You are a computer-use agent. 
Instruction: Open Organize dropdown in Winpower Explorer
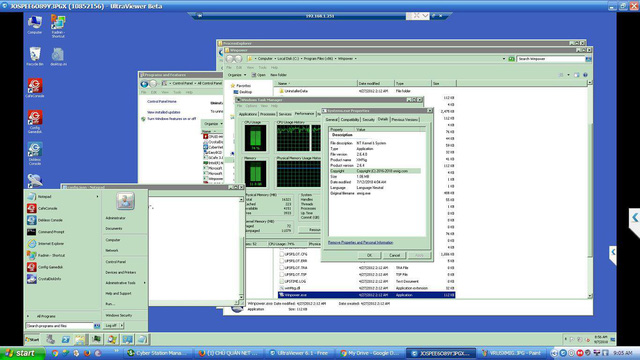click(236, 75)
